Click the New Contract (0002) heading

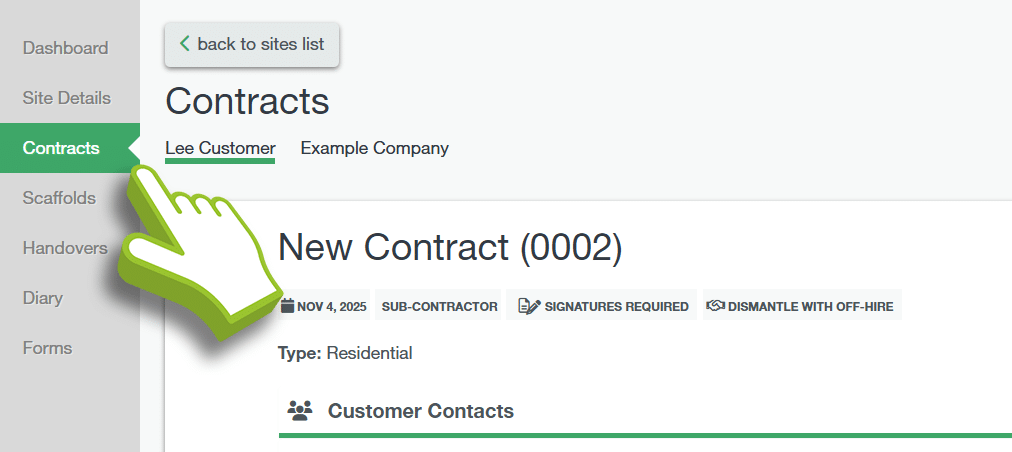click(x=450, y=248)
